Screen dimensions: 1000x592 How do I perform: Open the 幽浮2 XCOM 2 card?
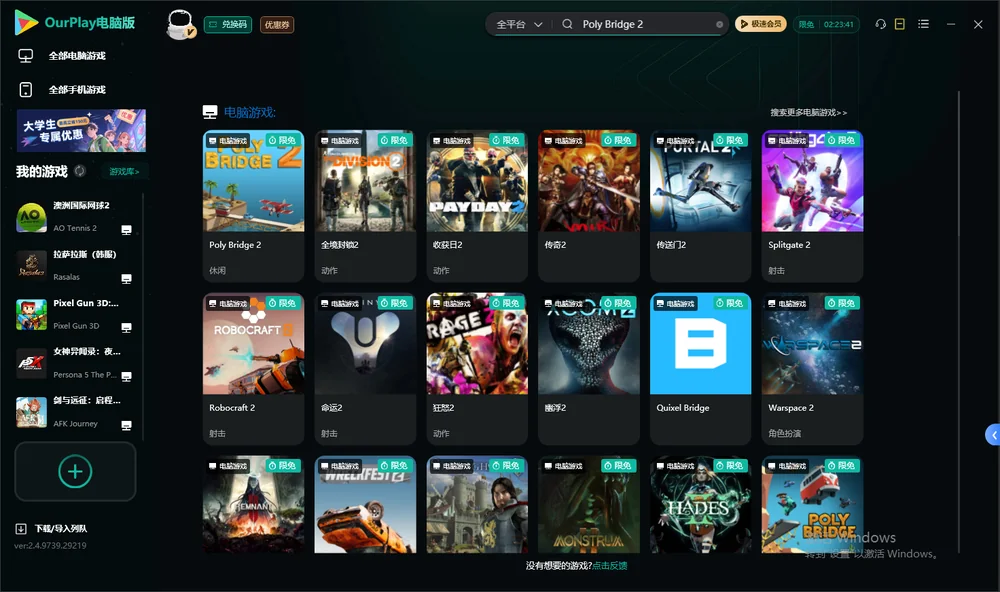pyautogui.click(x=589, y=369)
